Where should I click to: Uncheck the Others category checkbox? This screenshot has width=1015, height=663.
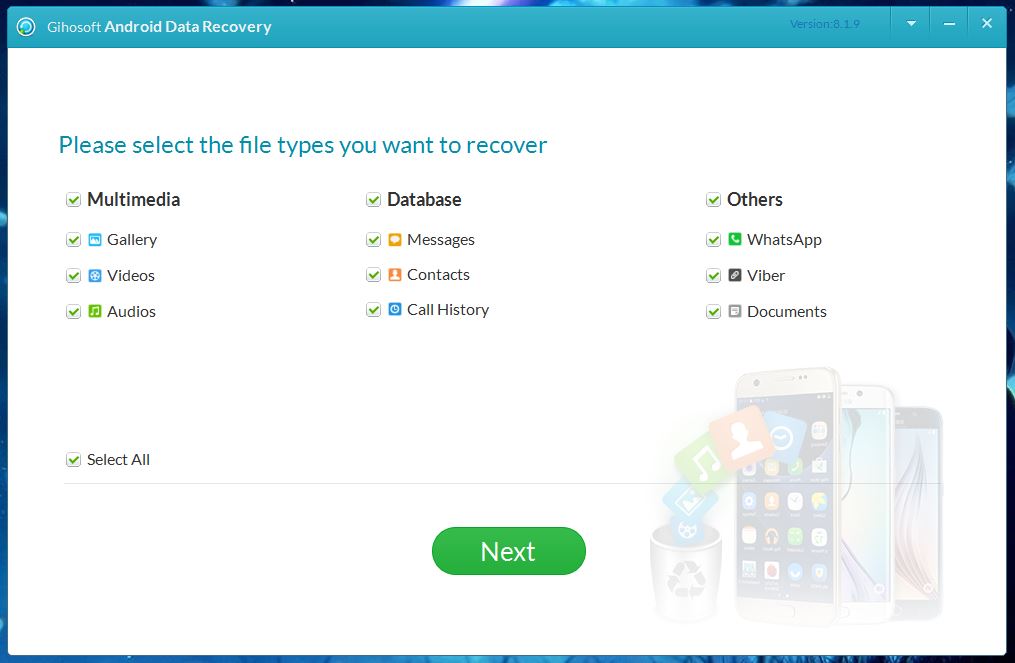[x=713, y=199]
